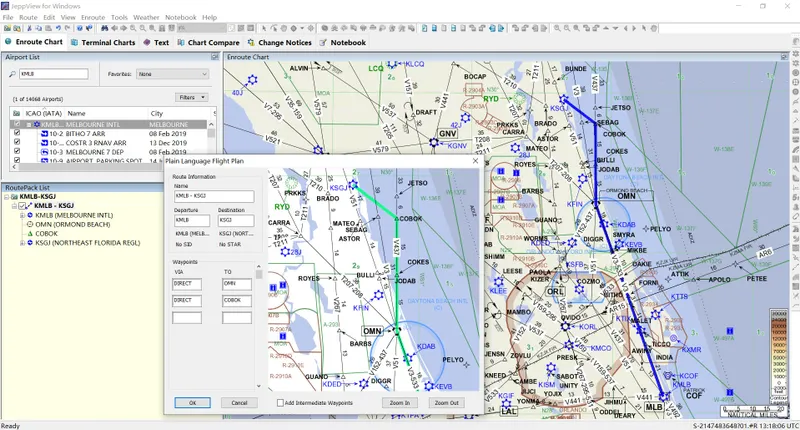Click the waypoints list vertical scrollbar
800x430 pixels.
[259, 326]
